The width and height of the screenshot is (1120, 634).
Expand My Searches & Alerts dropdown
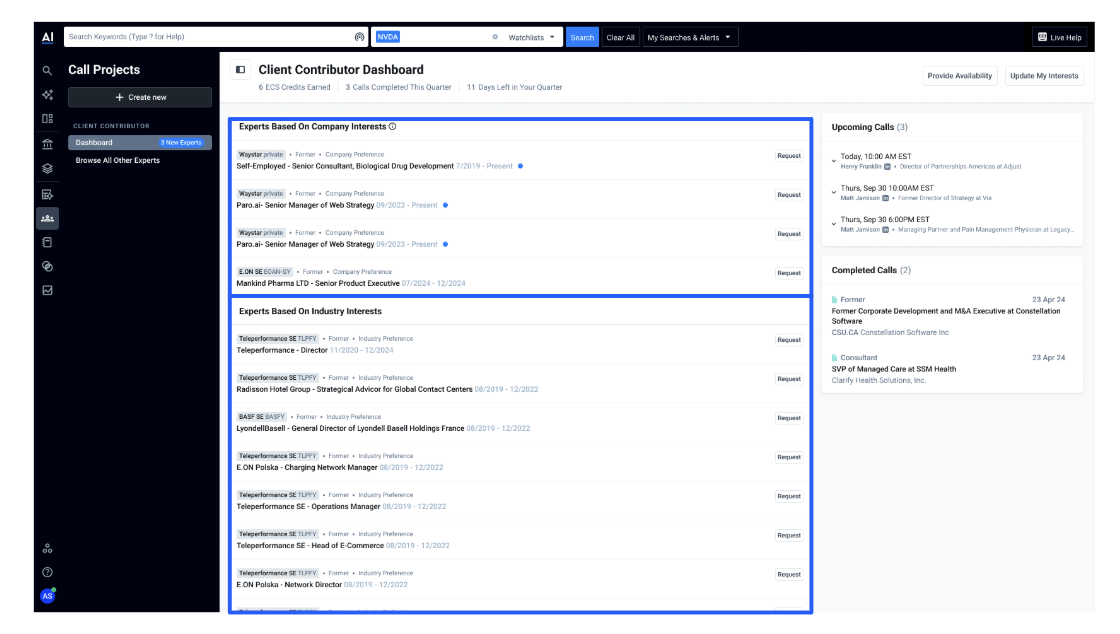688,37
